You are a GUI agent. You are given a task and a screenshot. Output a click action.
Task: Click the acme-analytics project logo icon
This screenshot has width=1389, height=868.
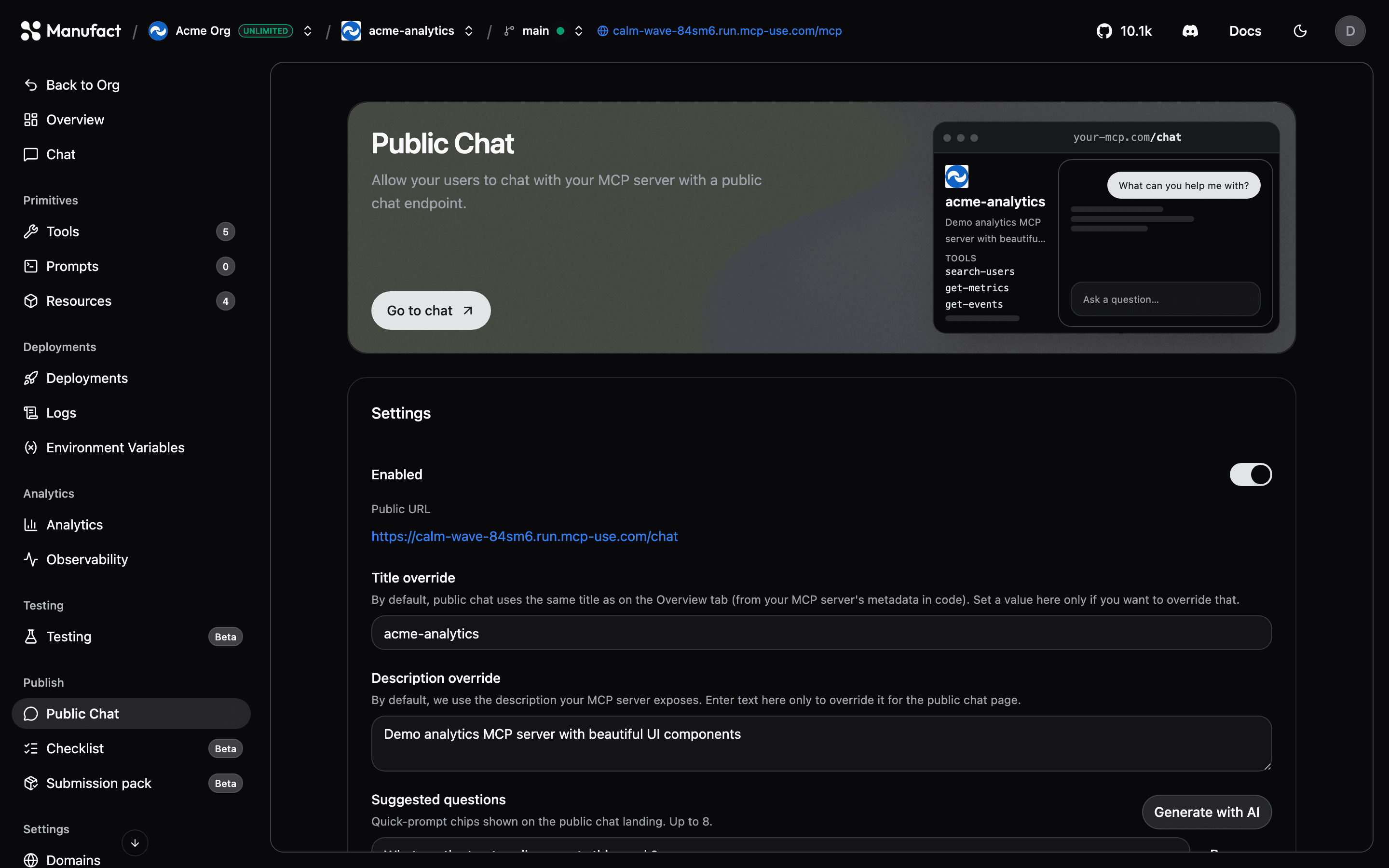tap(351, 31)
